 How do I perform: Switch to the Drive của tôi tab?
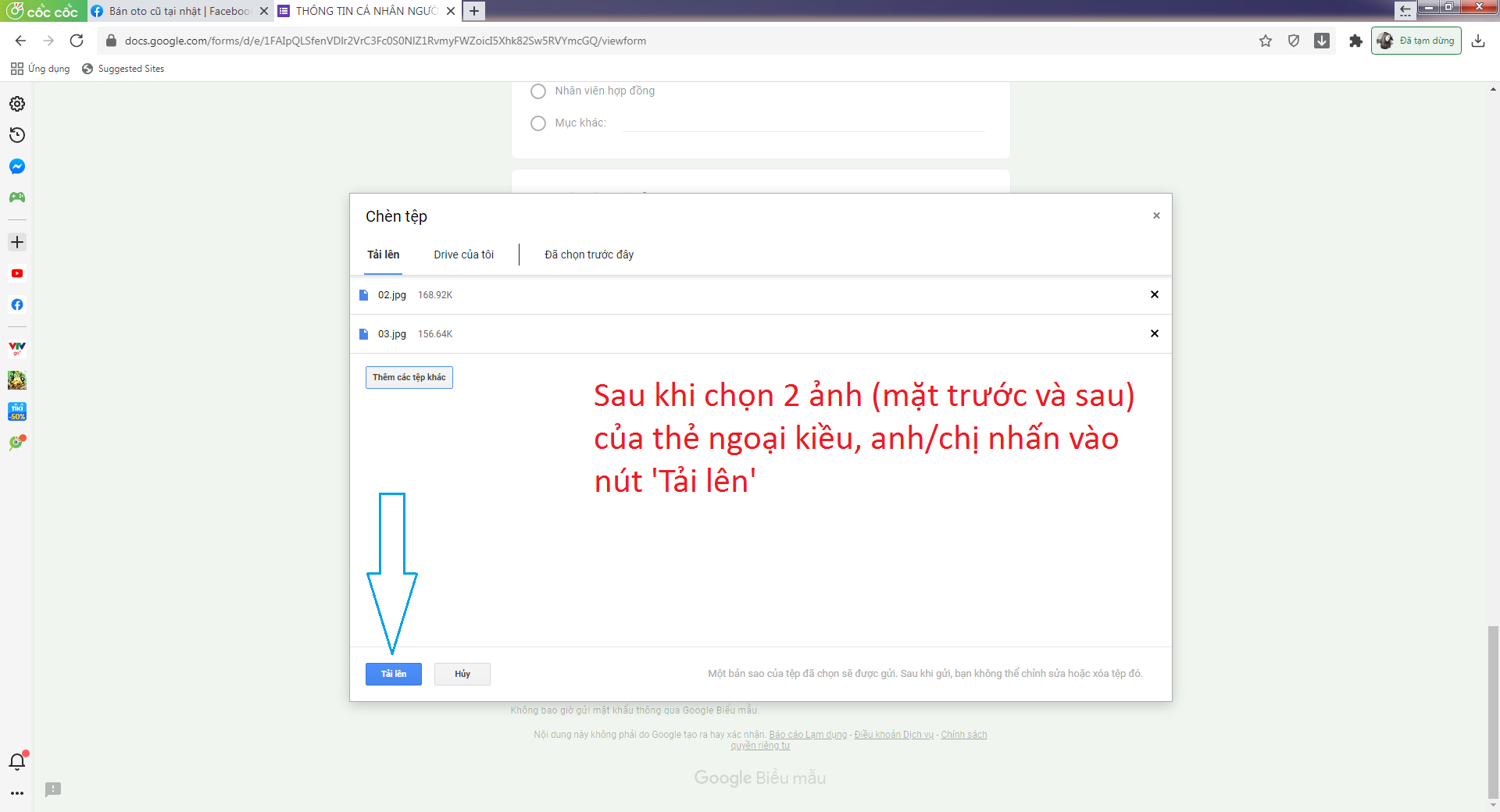click(464, 255)
